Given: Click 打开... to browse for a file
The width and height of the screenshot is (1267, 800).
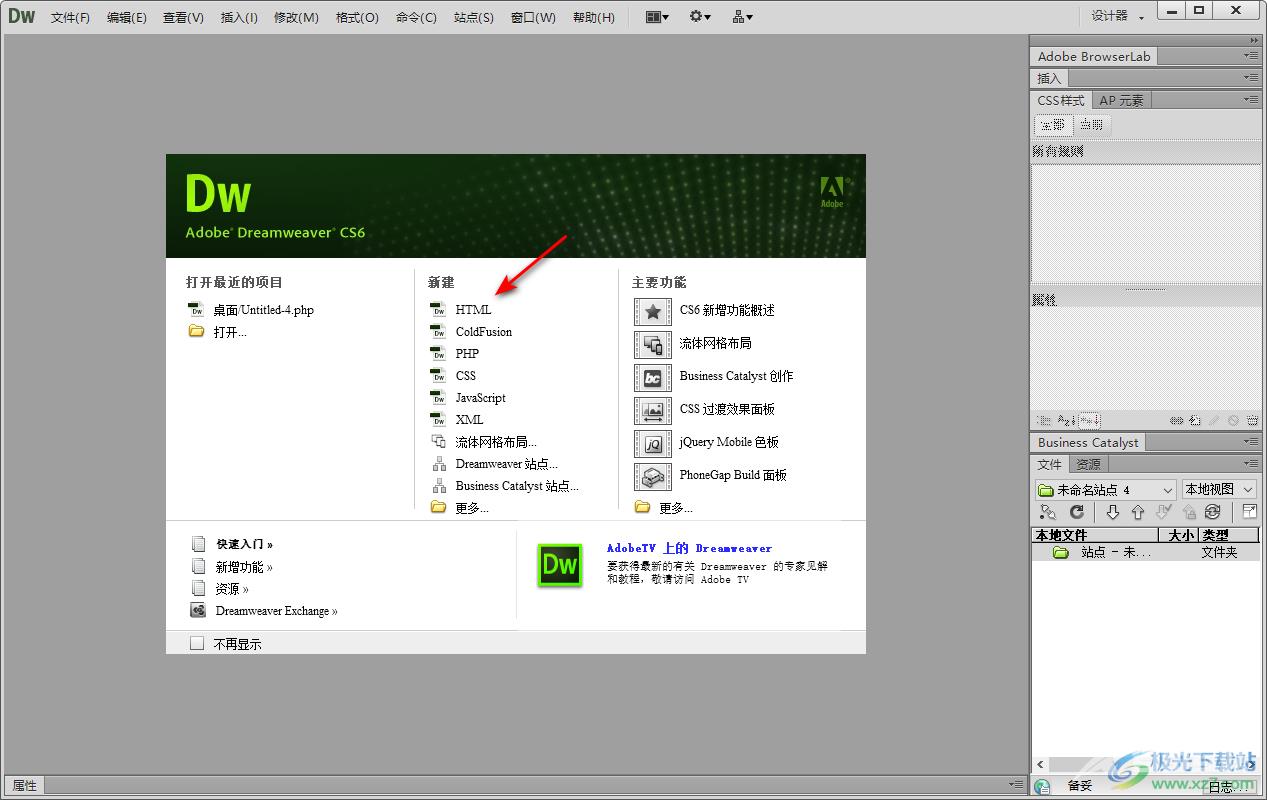Looking at the screenshot, I should 230,332.
